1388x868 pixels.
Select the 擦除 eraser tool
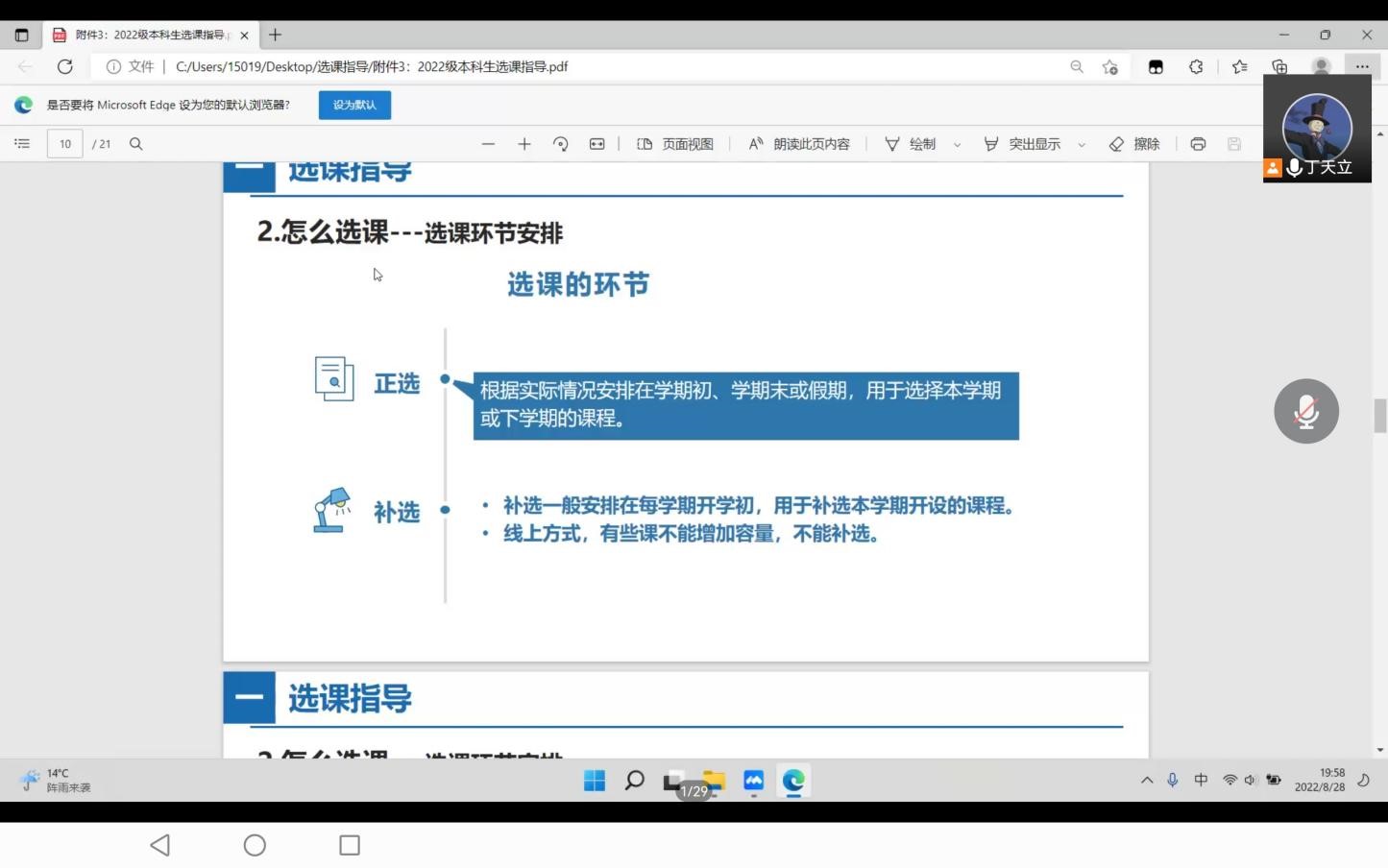coord(1134,144)
